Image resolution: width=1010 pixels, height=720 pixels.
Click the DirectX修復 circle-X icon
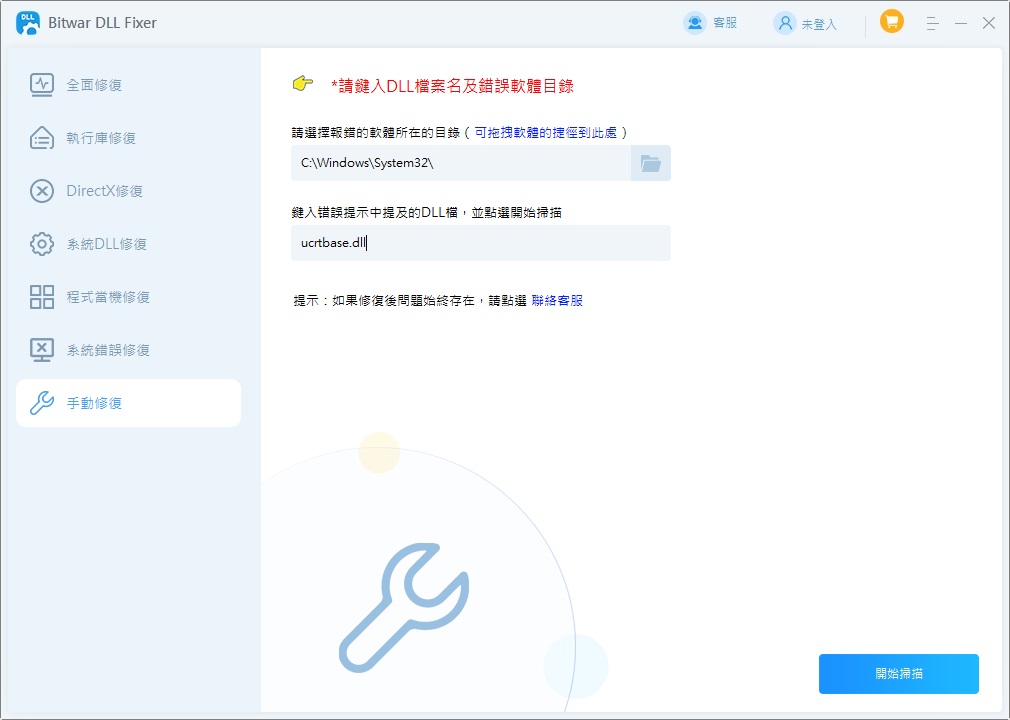tap(42, 191)
